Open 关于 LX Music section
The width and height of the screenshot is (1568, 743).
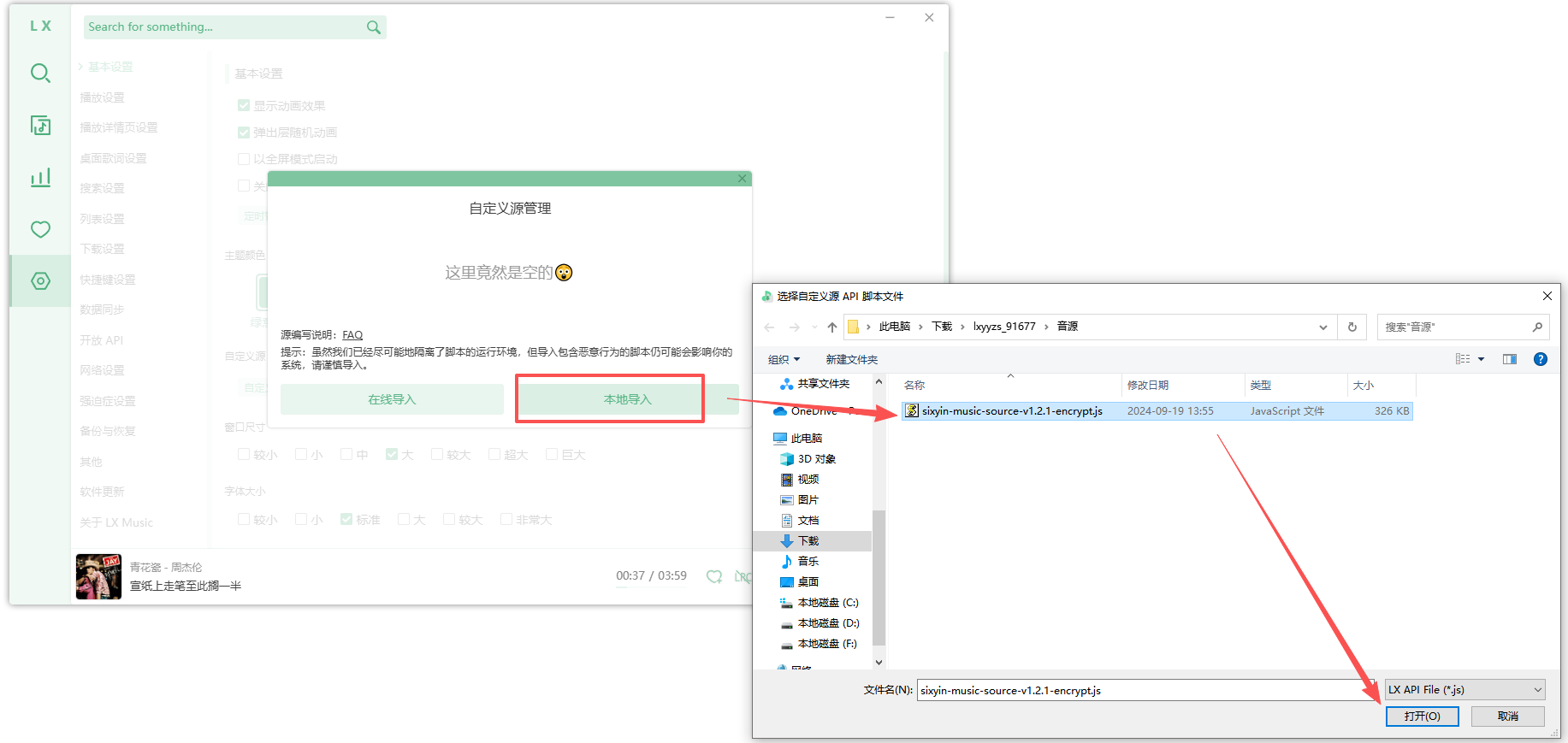116,522
